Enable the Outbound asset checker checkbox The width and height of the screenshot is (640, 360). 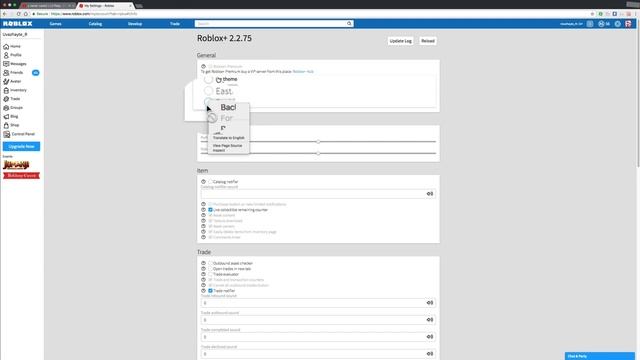[x=211, y=263]
